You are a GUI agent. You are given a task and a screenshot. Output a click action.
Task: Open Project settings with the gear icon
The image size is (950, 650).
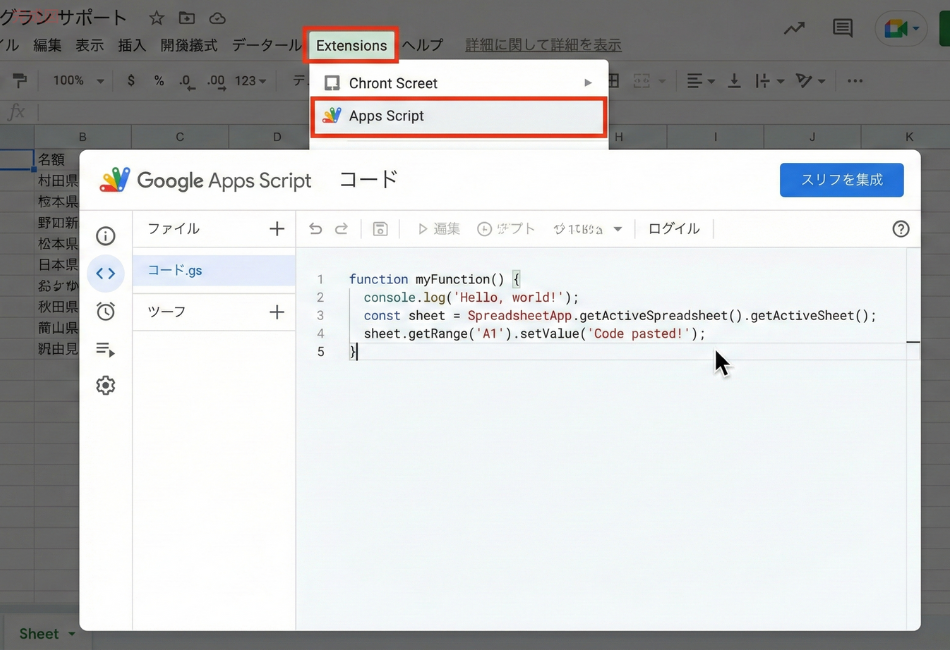[x=107, y=385]
